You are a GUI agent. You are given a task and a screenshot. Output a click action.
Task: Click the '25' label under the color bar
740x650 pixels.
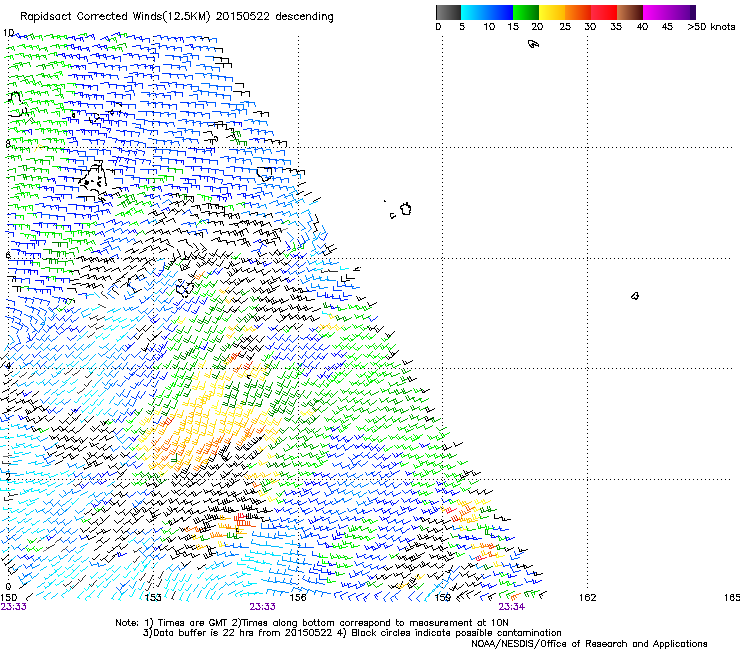tap(565, 27)
